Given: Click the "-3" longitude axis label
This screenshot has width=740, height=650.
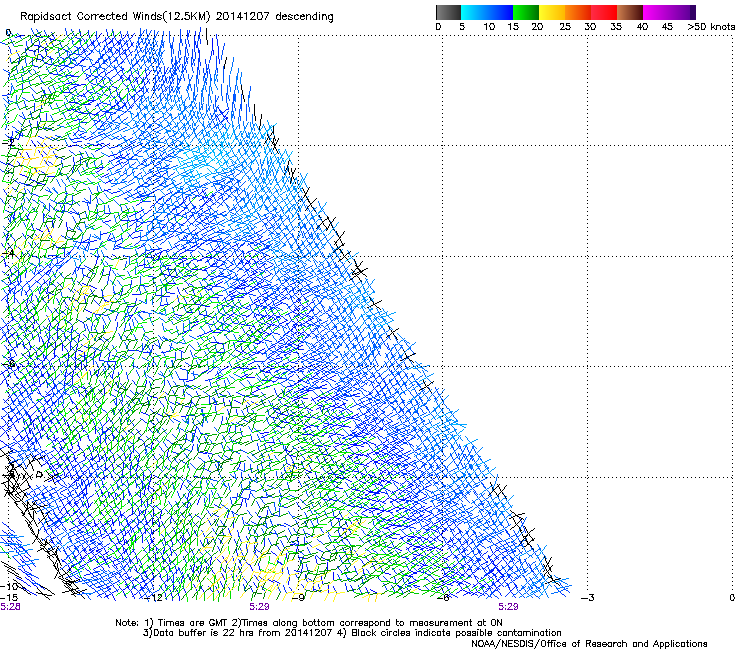Looking at the screenshot, I should tap(588, 598).
